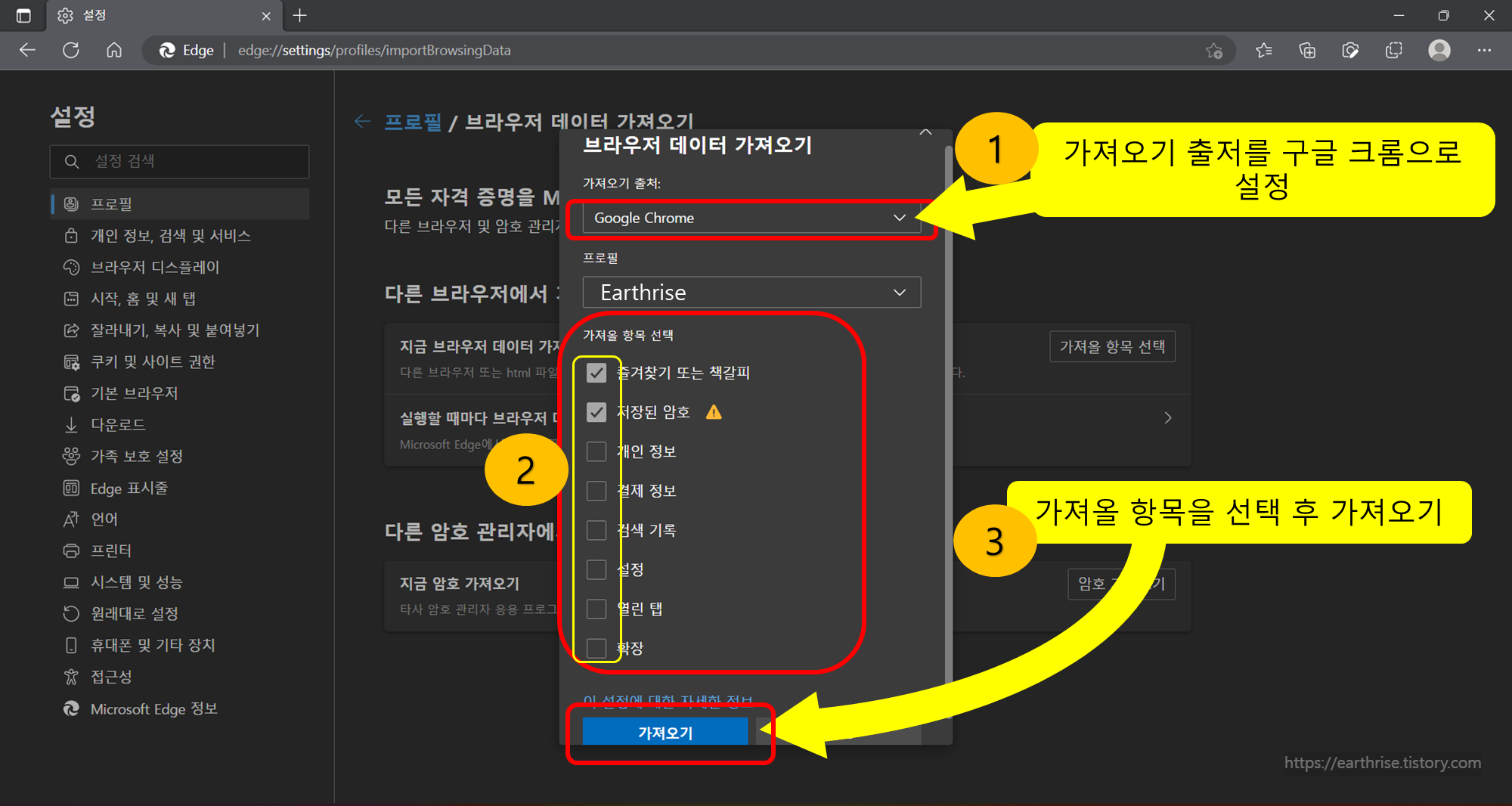This screenshot has width=1512, height=806.
Task: Click in the 설정 검색 field
Action: [180, 161]
